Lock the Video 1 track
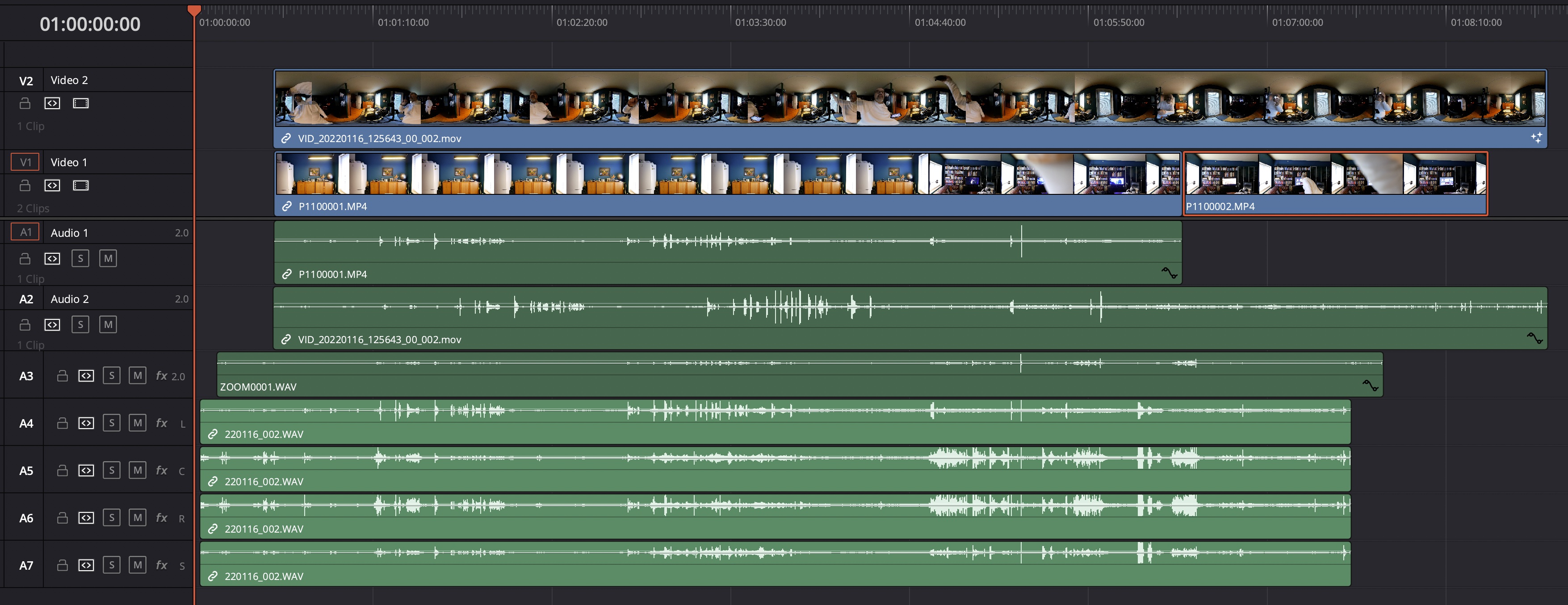 tap(25, 185)
